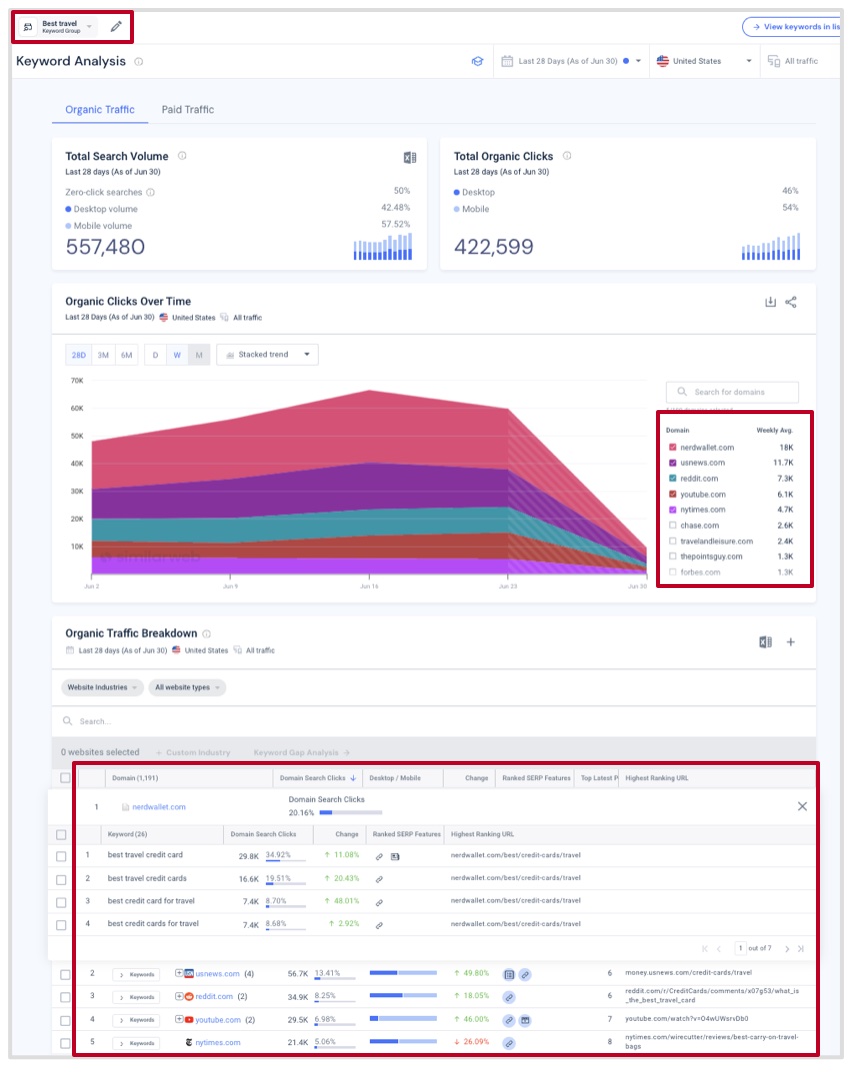This screenshot has width=856, height=1072.
Task: Click the Search for domains field
Action: click(x=732, y=392)
